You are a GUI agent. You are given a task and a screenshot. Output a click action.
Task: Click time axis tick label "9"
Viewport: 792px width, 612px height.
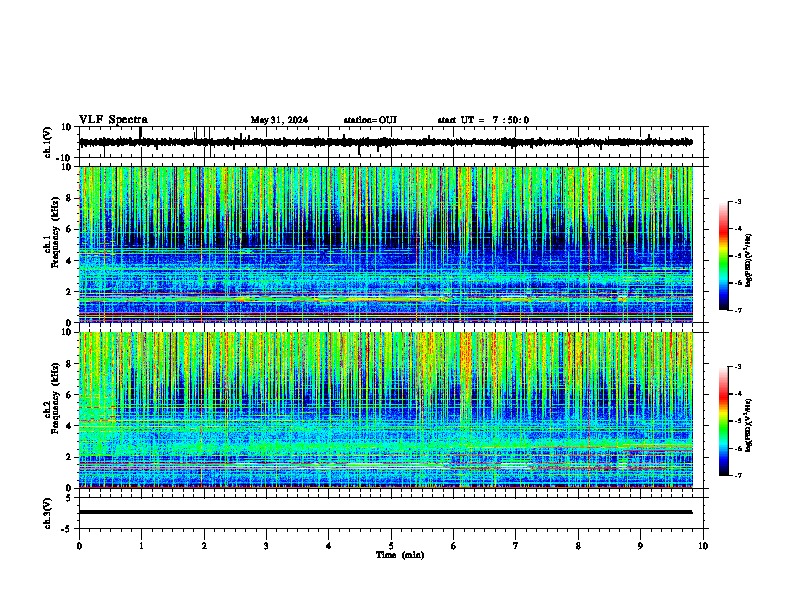pos(640,546)
